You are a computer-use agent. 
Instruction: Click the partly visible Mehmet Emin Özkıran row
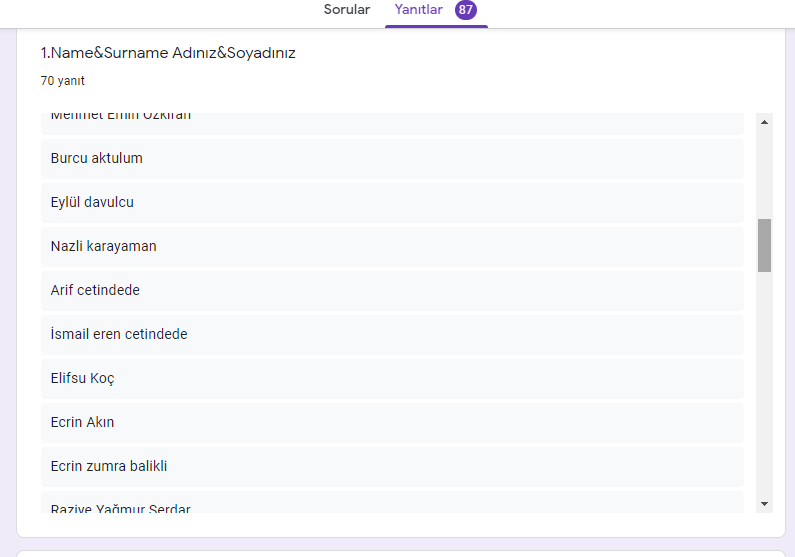pos(392,122)
